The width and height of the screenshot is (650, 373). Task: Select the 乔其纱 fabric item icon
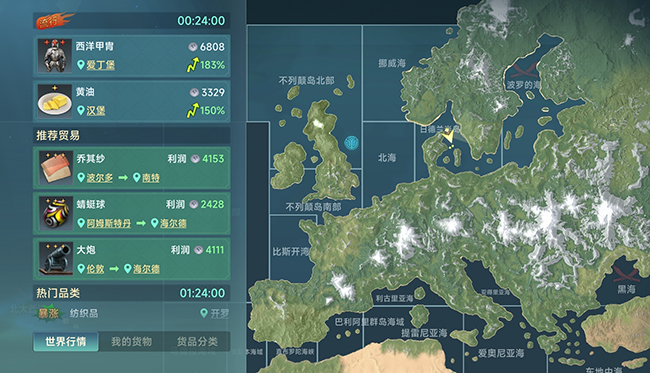pyautogui.click(x=56, y=167)
